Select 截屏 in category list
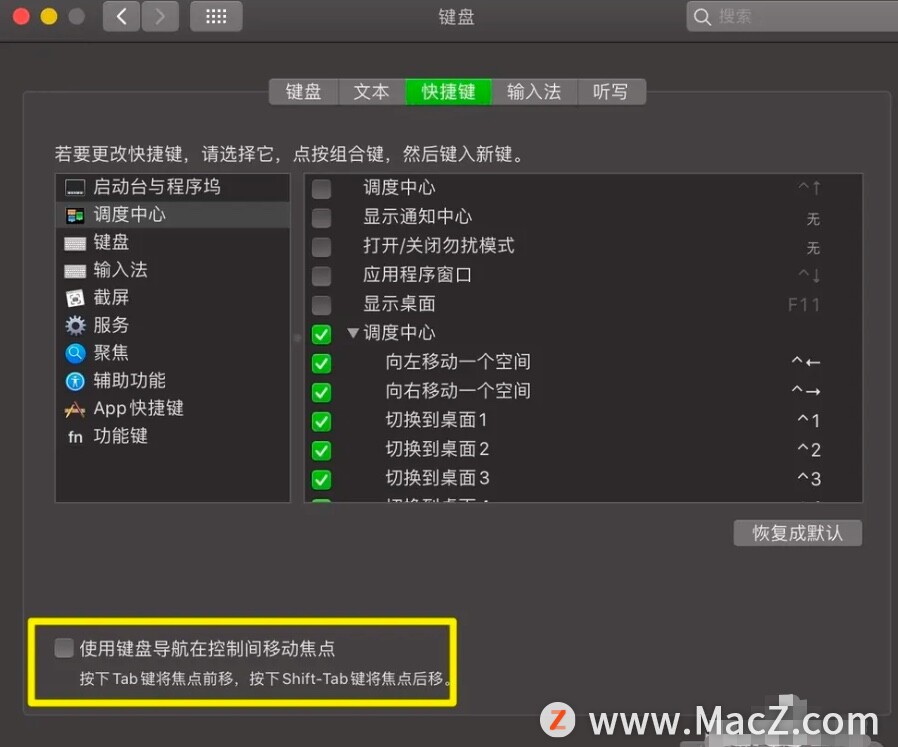898x747 pixels. click(x=173, y=298)
